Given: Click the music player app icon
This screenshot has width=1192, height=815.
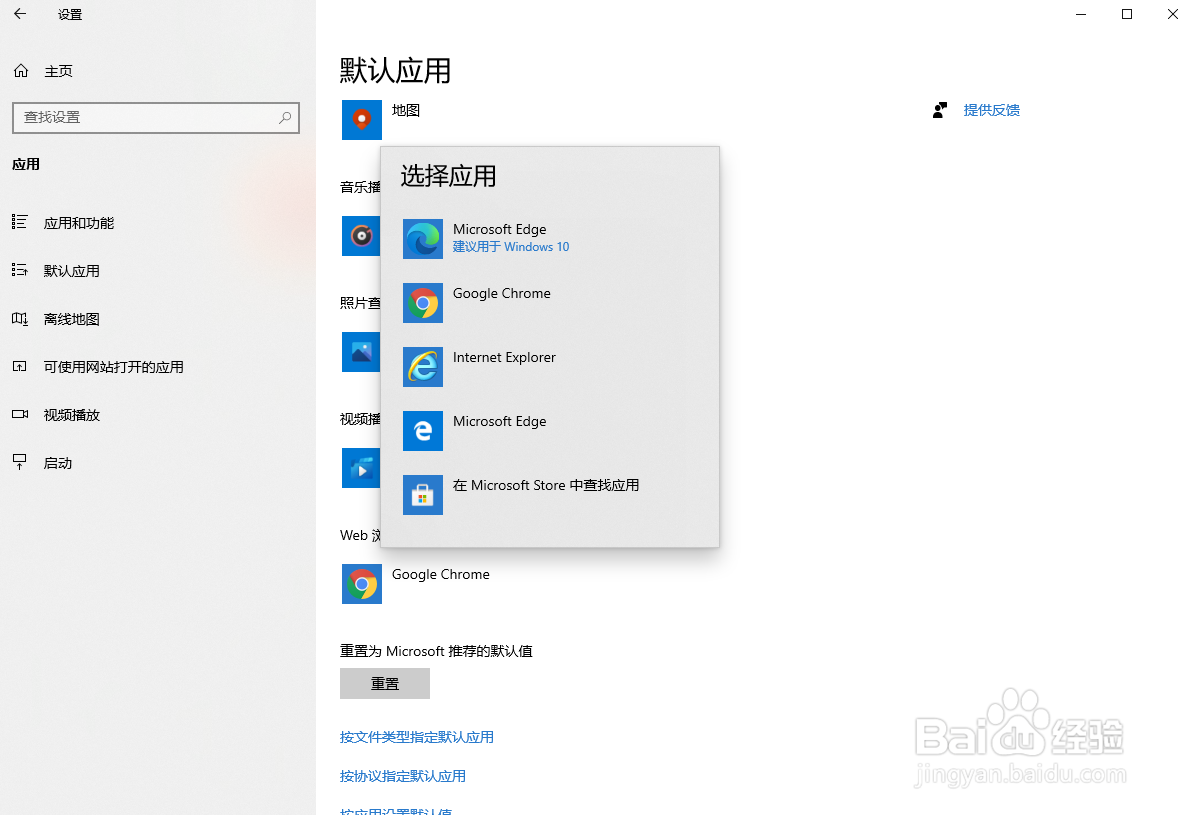Looking at the screenshot, I should point(361,236).
